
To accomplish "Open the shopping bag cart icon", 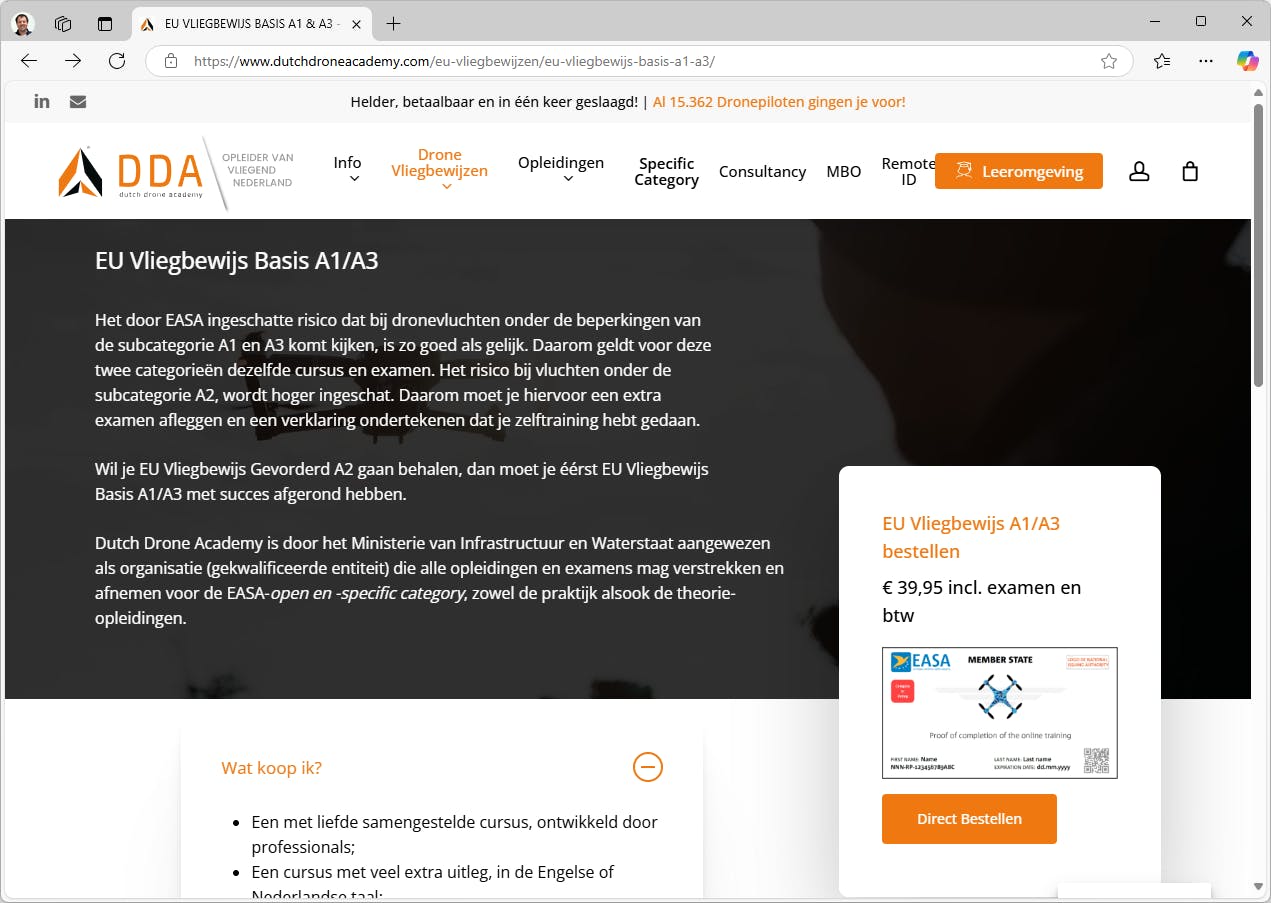I will coord(1190,171).
